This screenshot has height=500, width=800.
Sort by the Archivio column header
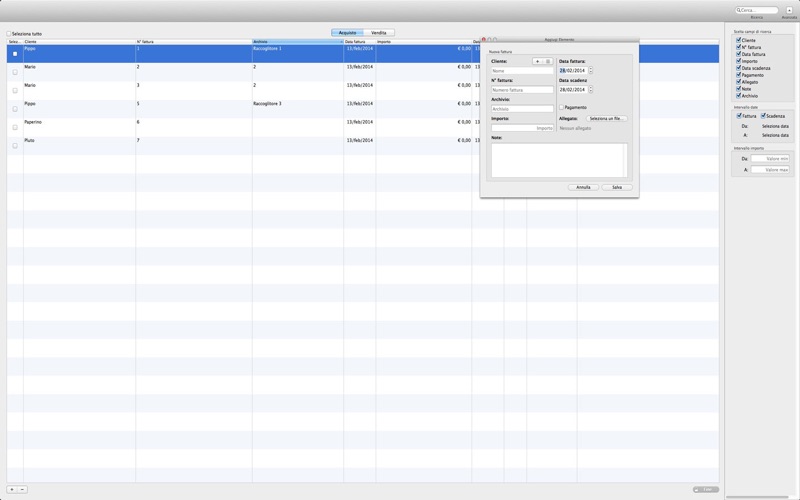[x=297, y=41]
